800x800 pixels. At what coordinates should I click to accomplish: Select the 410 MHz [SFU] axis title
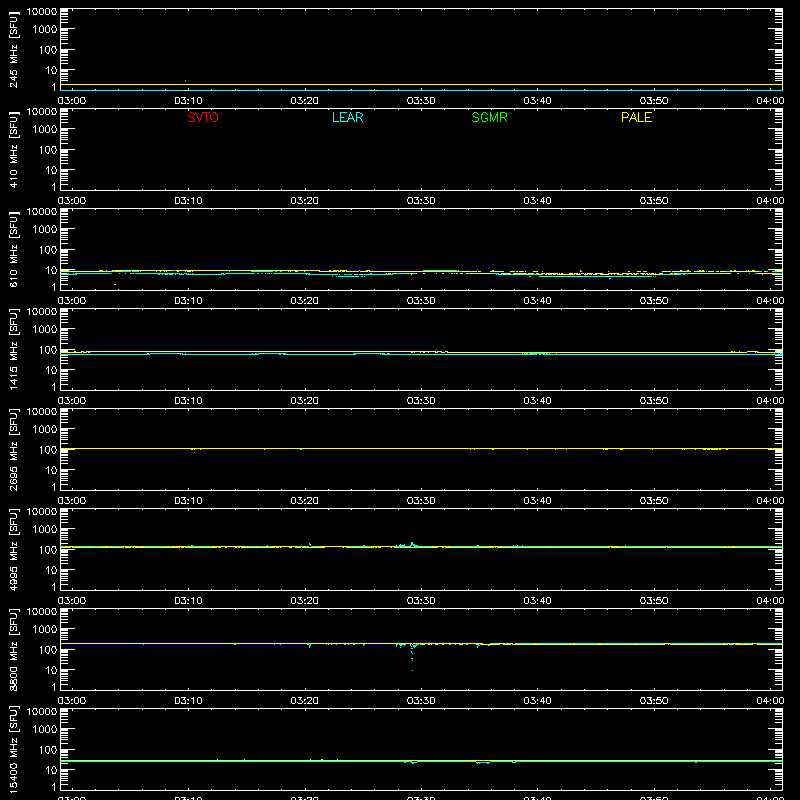tap(13, 149)
